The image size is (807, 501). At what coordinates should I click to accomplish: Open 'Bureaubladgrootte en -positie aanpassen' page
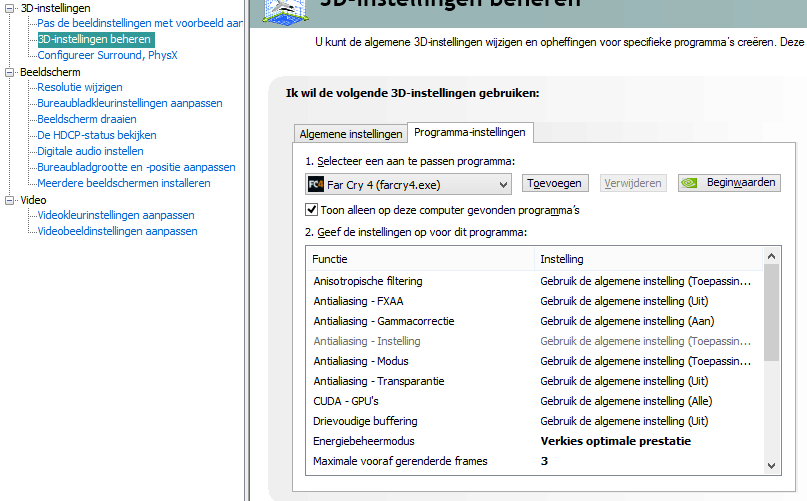pyautogui.click(x=136, y=167)
